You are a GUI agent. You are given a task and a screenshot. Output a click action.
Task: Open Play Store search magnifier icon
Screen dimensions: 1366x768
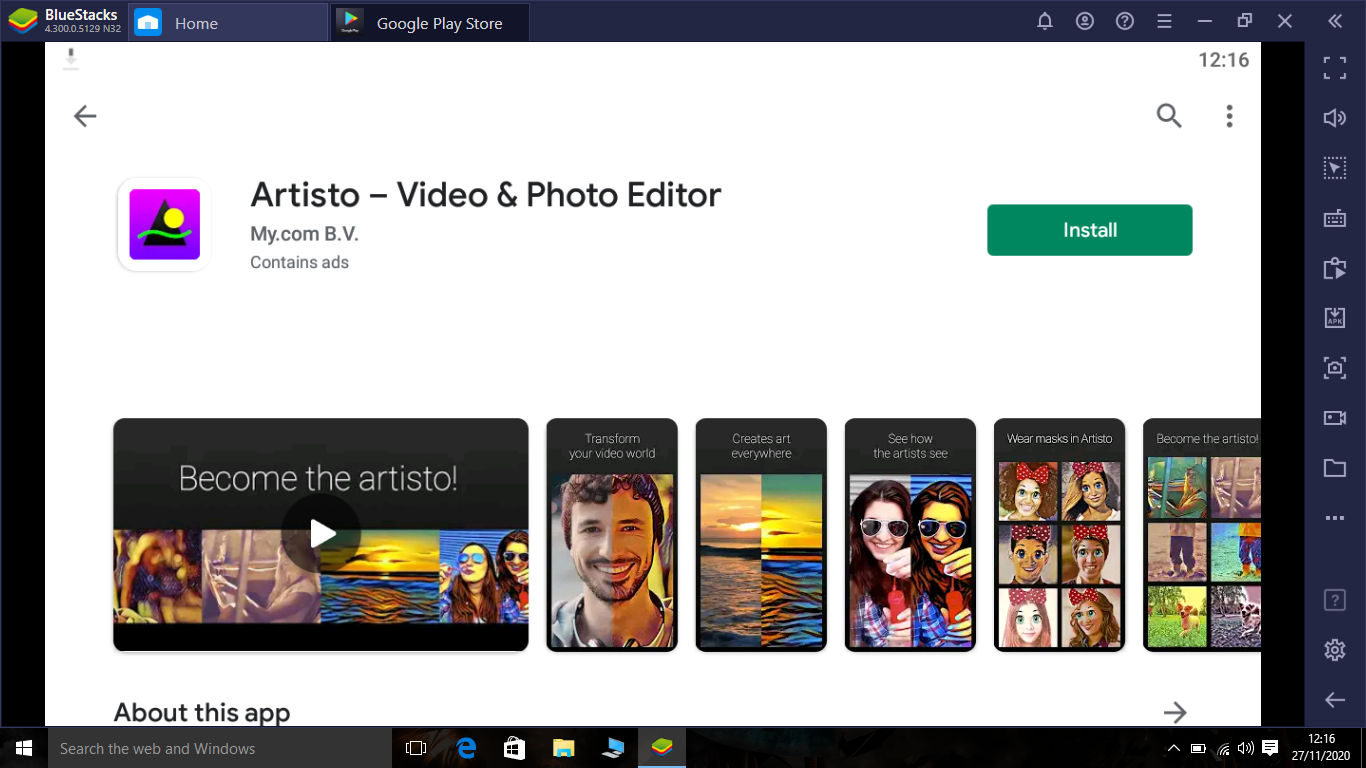pyautogui.click(x=1169, y=116)
